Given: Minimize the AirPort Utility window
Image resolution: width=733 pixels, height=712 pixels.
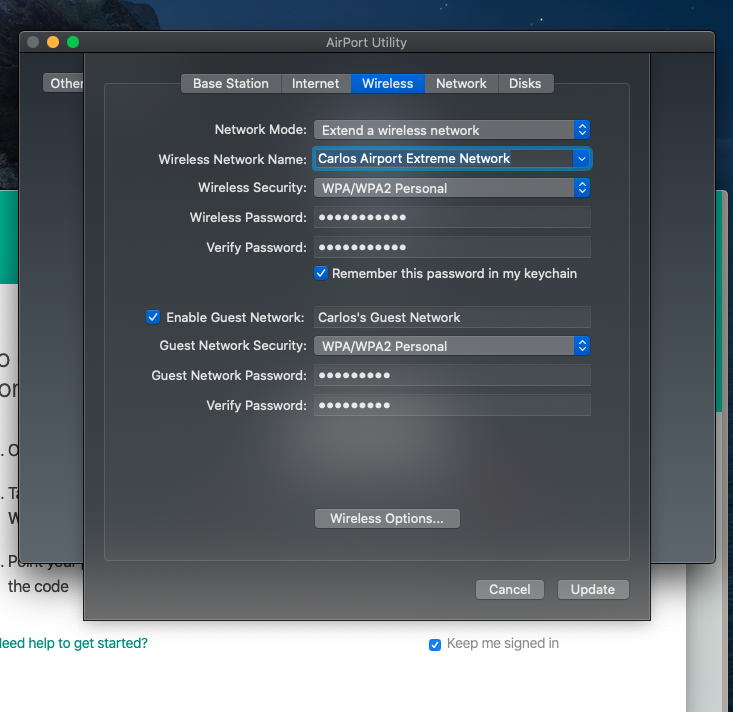Looking at the screenshot, I should coord(53,42).
